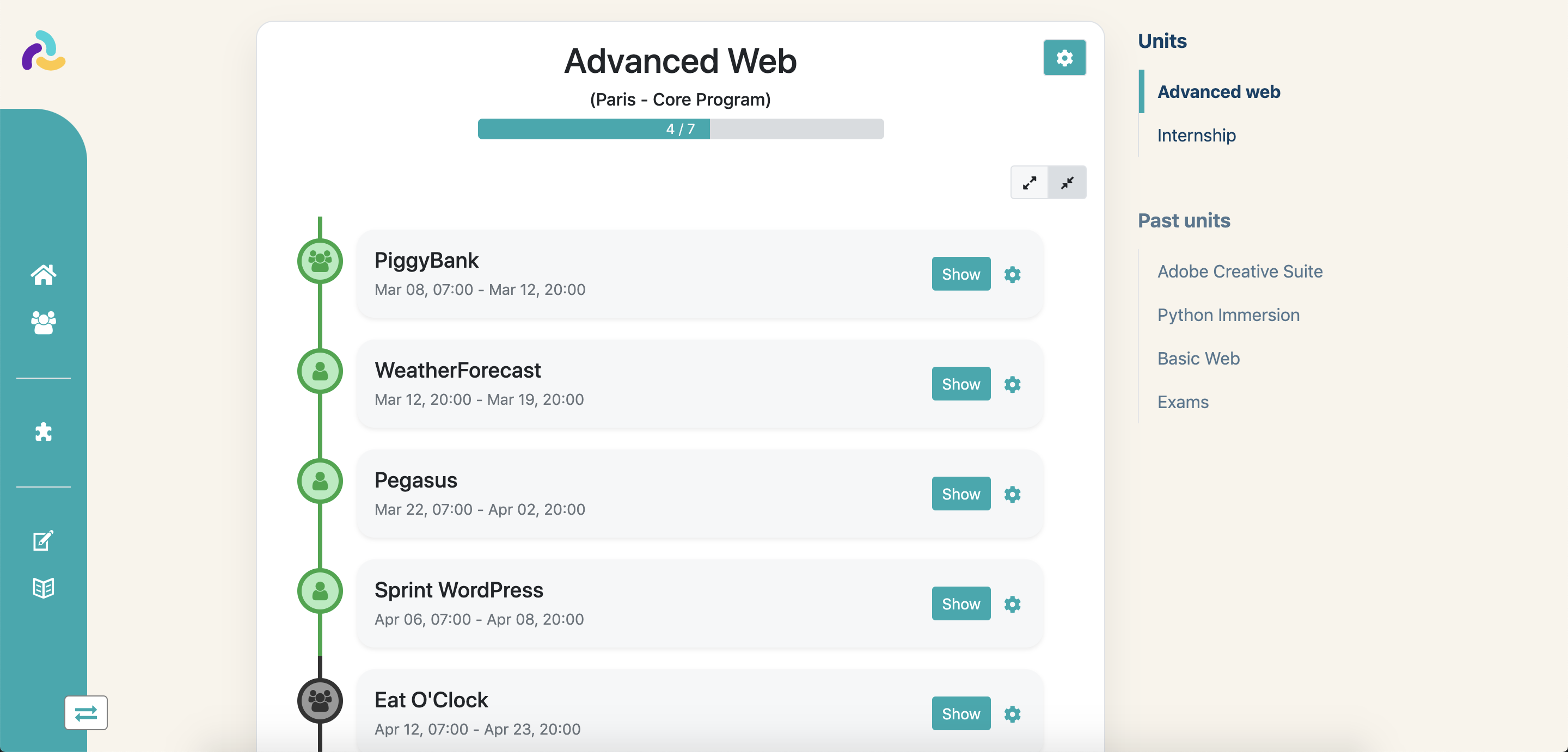Click the PiggyBank group timeline marker

tap(320, 262)
